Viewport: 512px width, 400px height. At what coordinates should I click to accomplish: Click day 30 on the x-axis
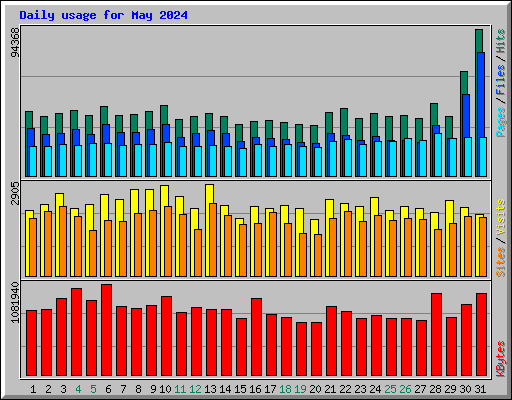tap(465, 389)
